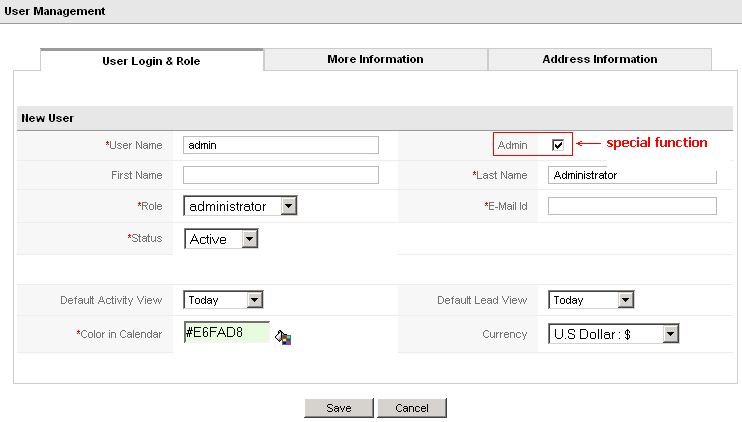Switch to the User Login & Role tab

pyautogui.click(x=151, y=61)
